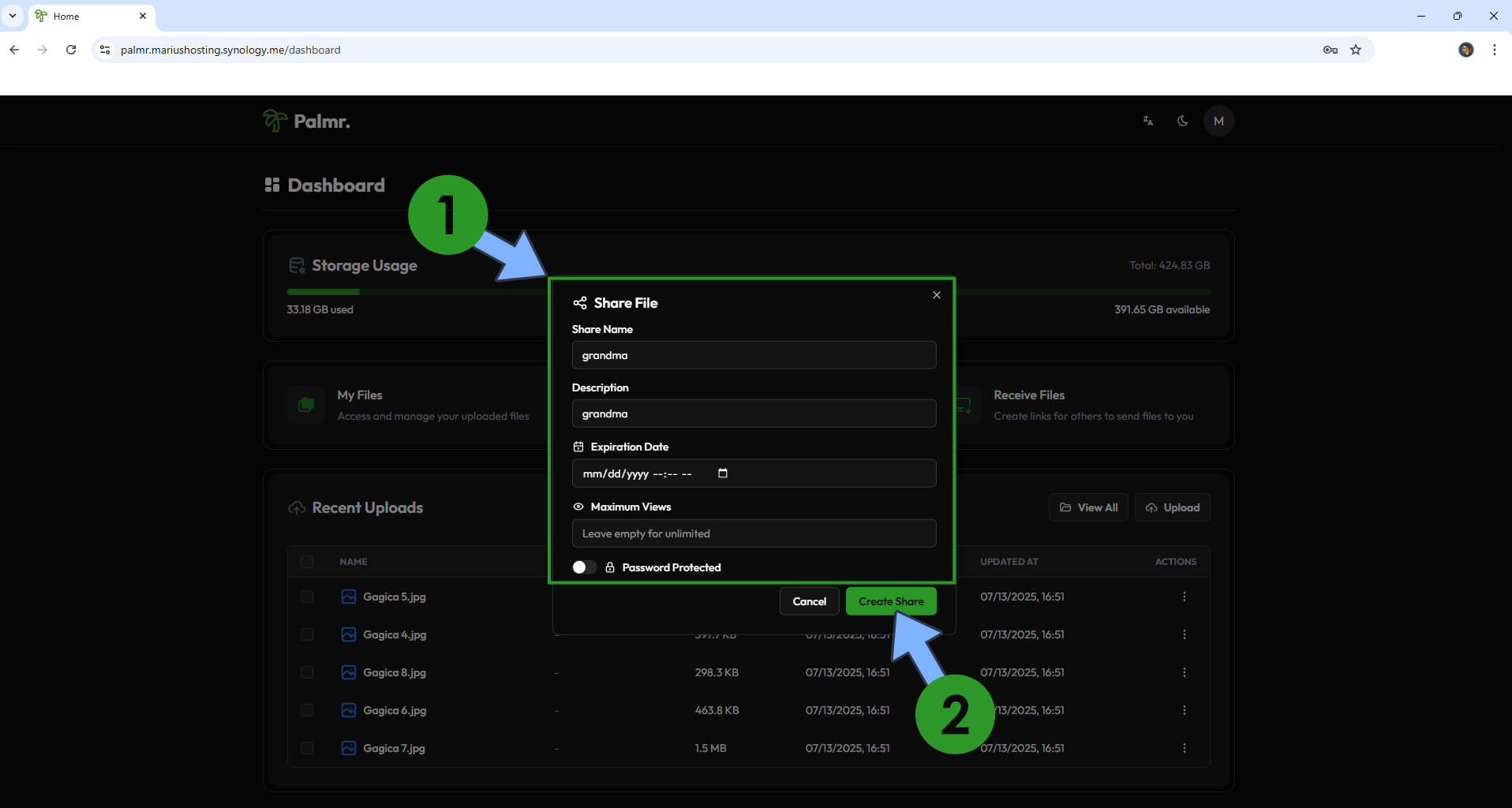Image resolution: width=1512 pixels, height=808 pixels.
Task: Click the Share Name input field
Action: 754,355
